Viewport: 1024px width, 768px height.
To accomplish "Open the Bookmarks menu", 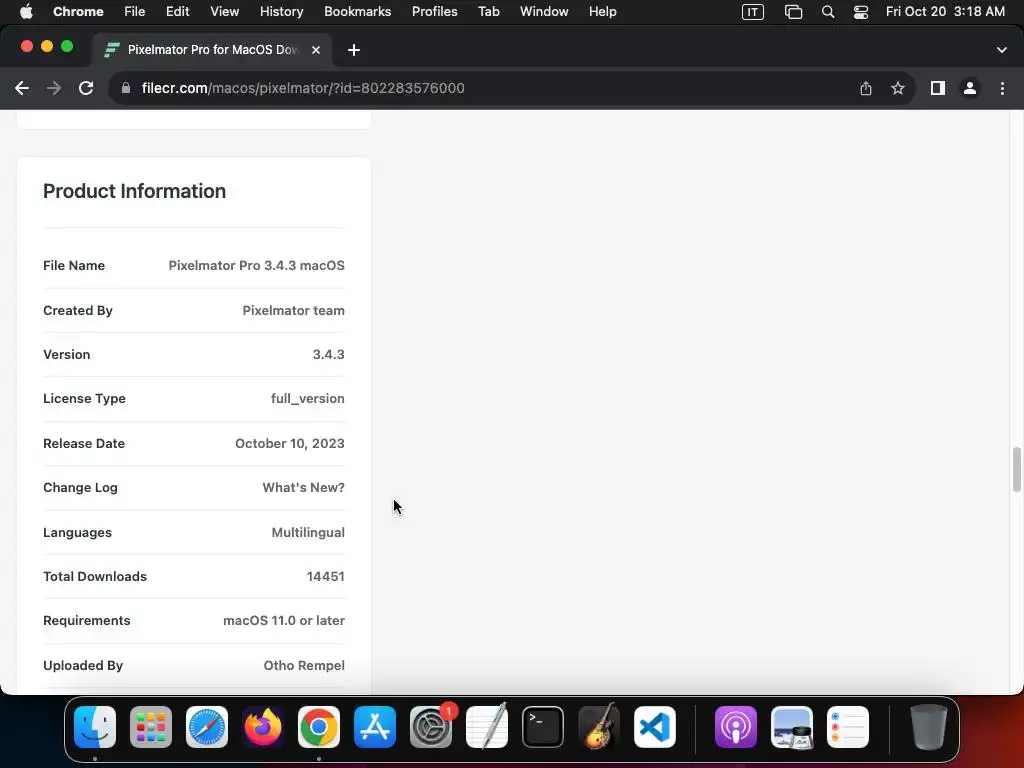I will [x=357, y=12].
